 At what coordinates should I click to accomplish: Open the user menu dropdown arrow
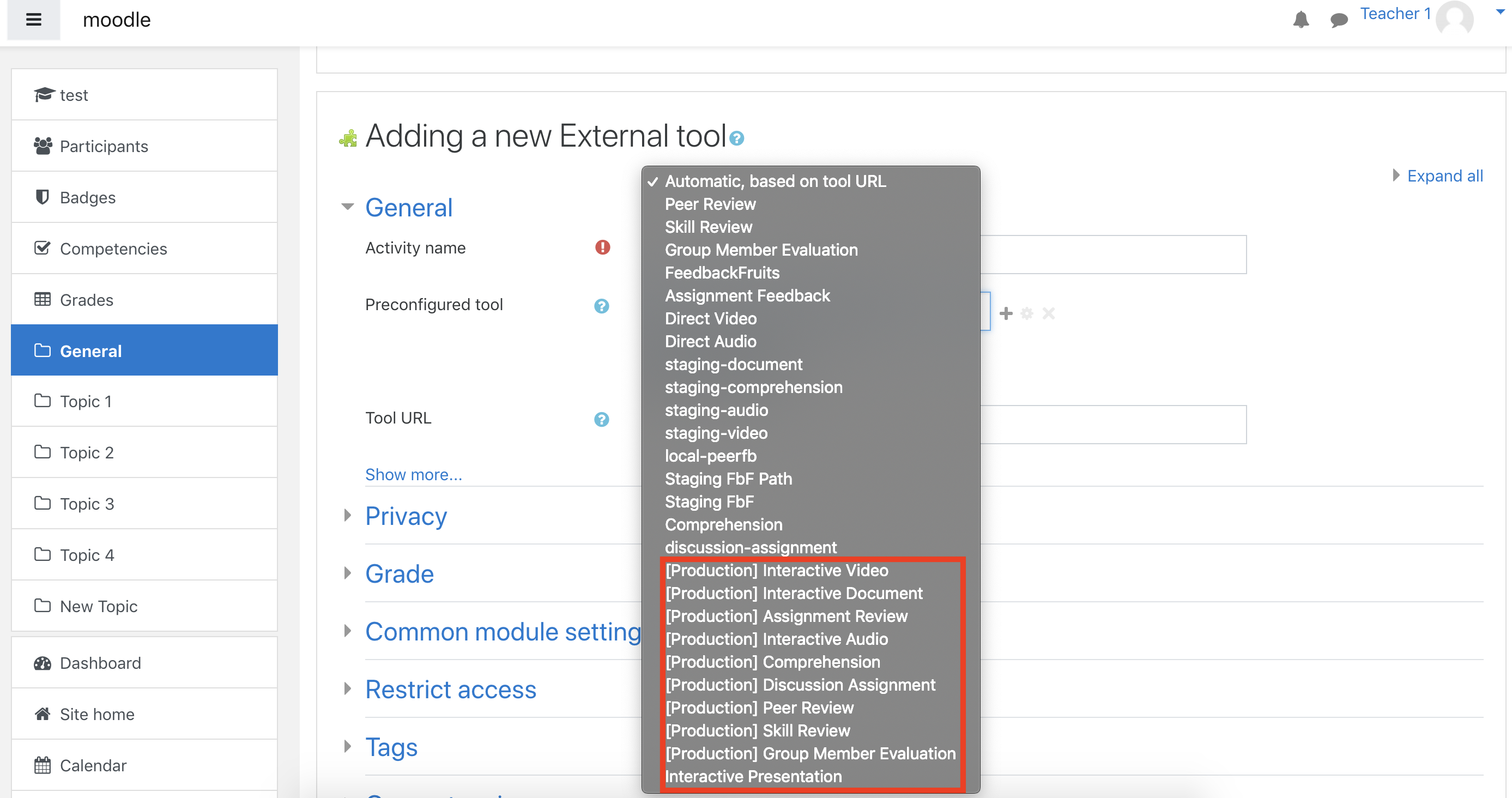[x=1499, y=12]
